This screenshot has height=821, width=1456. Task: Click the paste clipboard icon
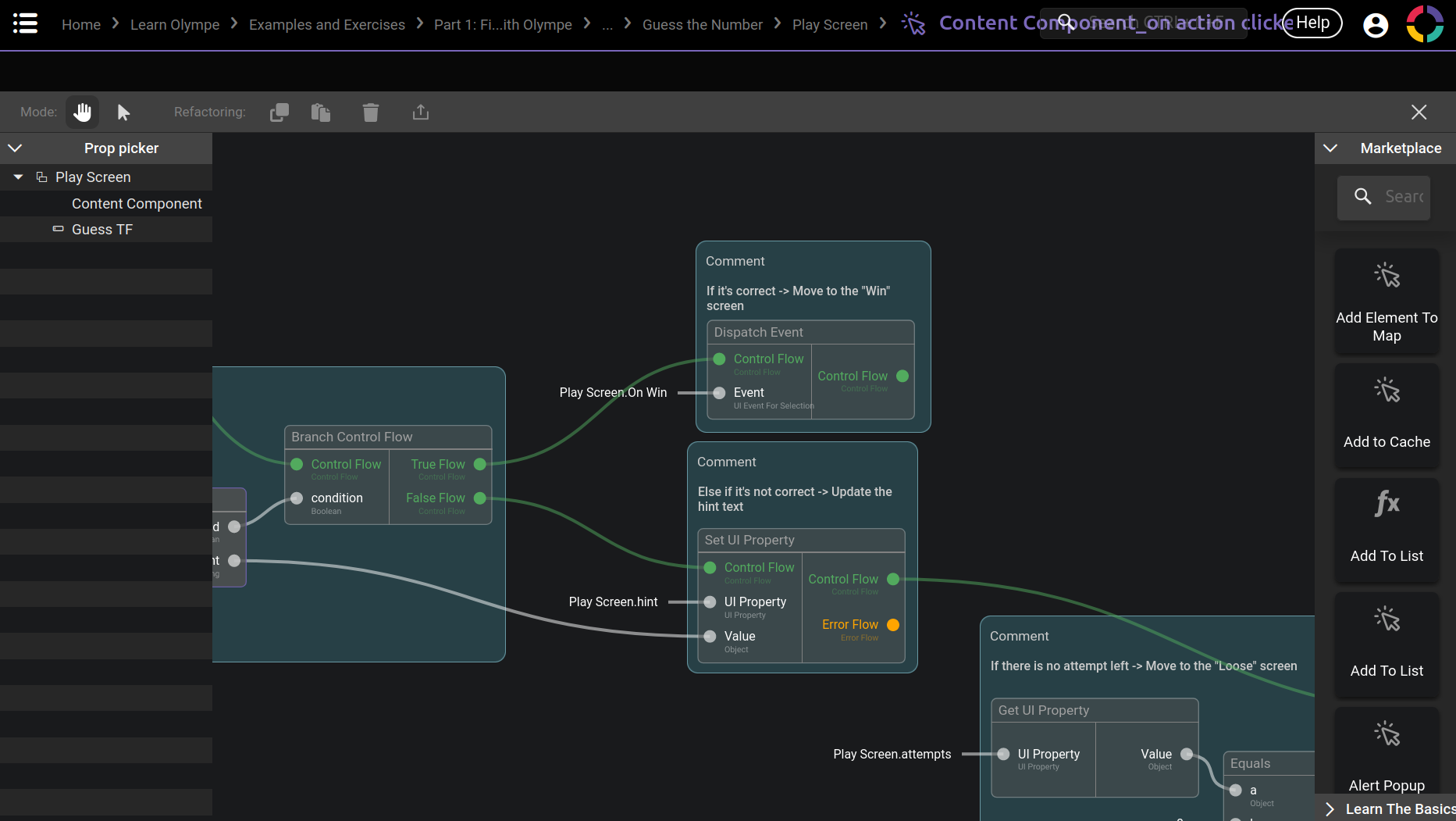point(321,112)
